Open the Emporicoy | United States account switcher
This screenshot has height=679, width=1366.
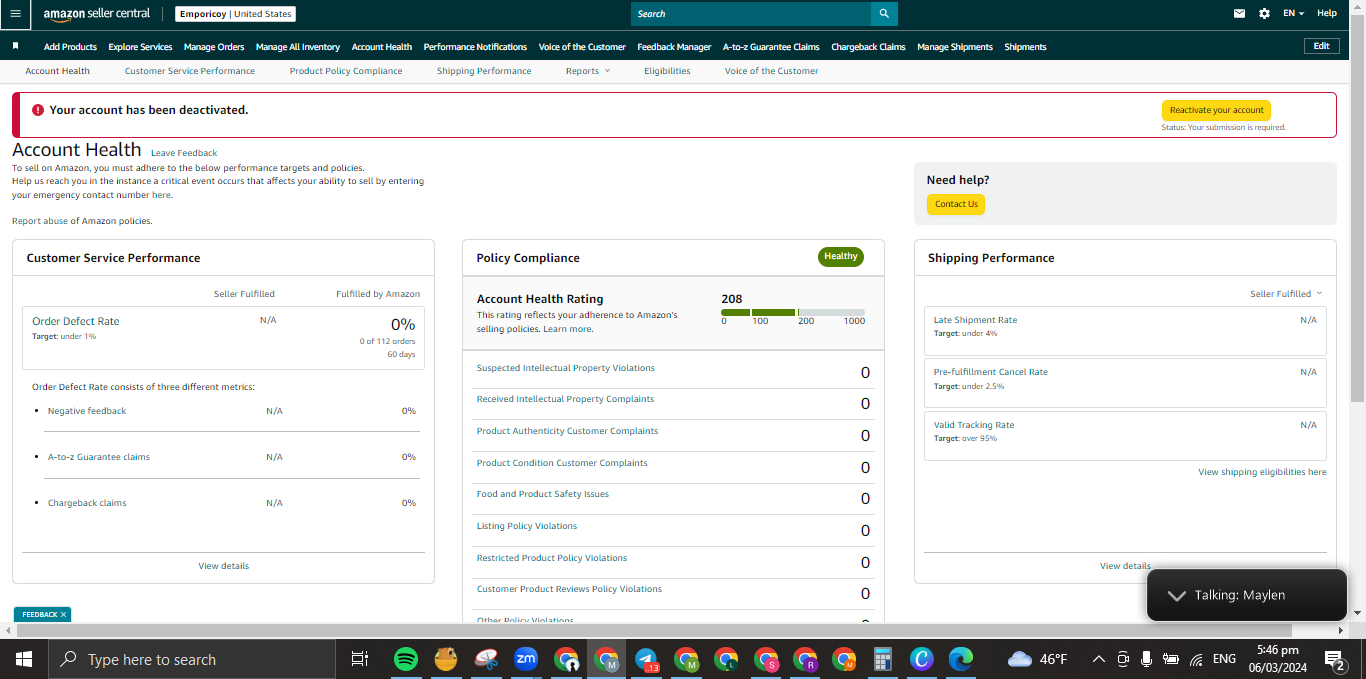(236, 14)
